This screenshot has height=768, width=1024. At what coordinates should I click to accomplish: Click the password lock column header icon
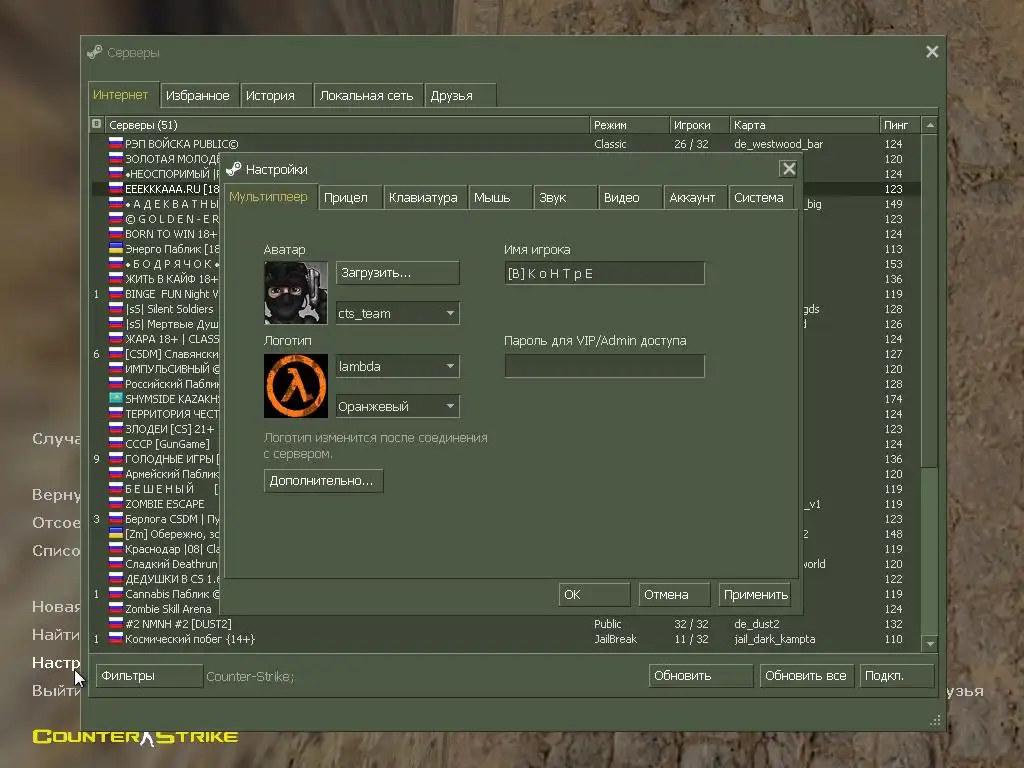[x=97, y=124]
